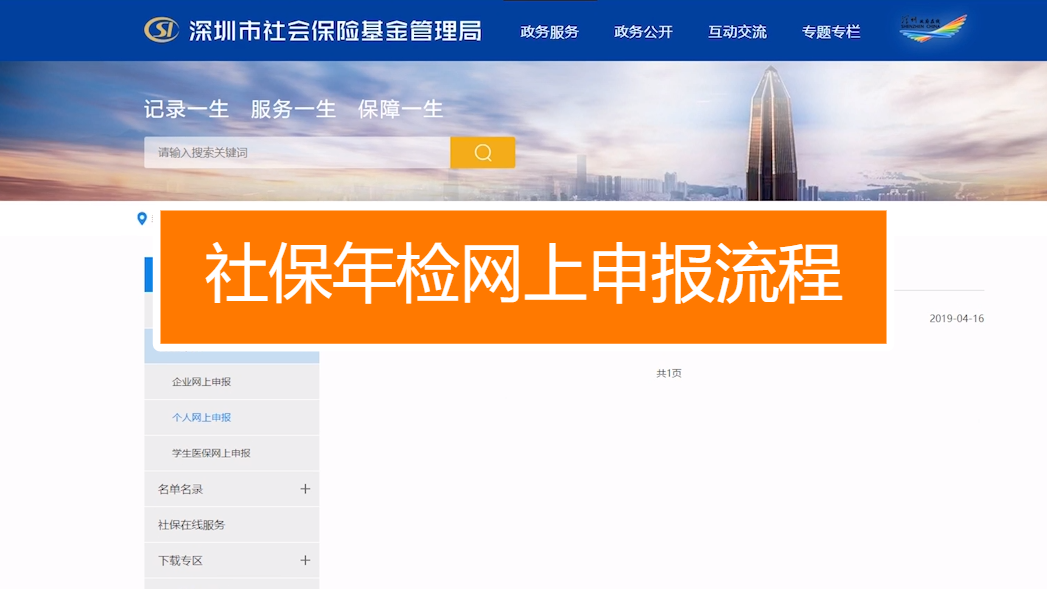Click the 深圳市社会保险基金管理局 site title text
The width and height of the screenshot is (1047, 589).
coord(334,30)
